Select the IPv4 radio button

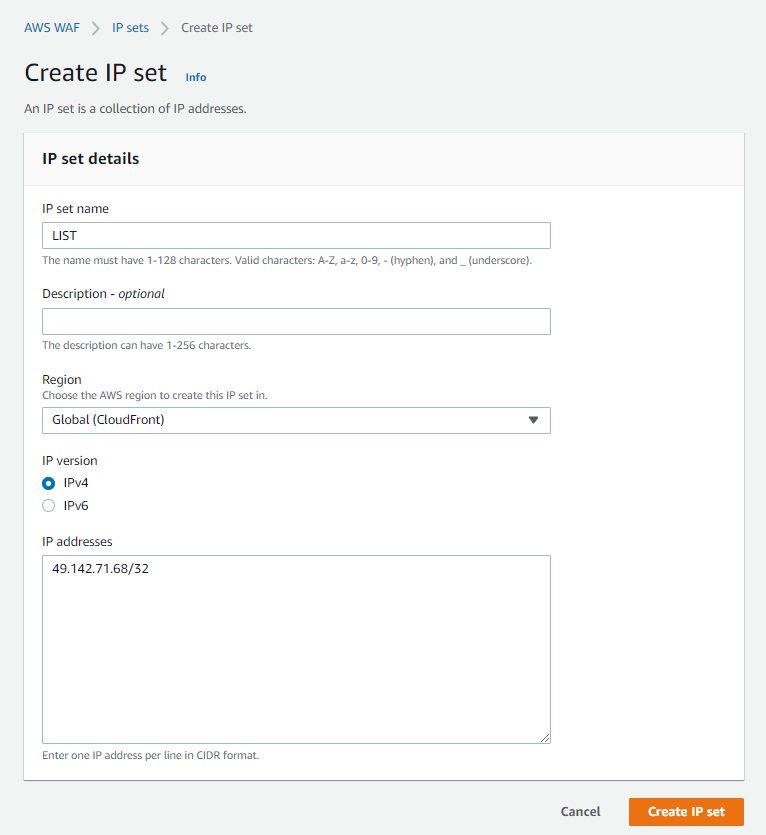(49, 482)
